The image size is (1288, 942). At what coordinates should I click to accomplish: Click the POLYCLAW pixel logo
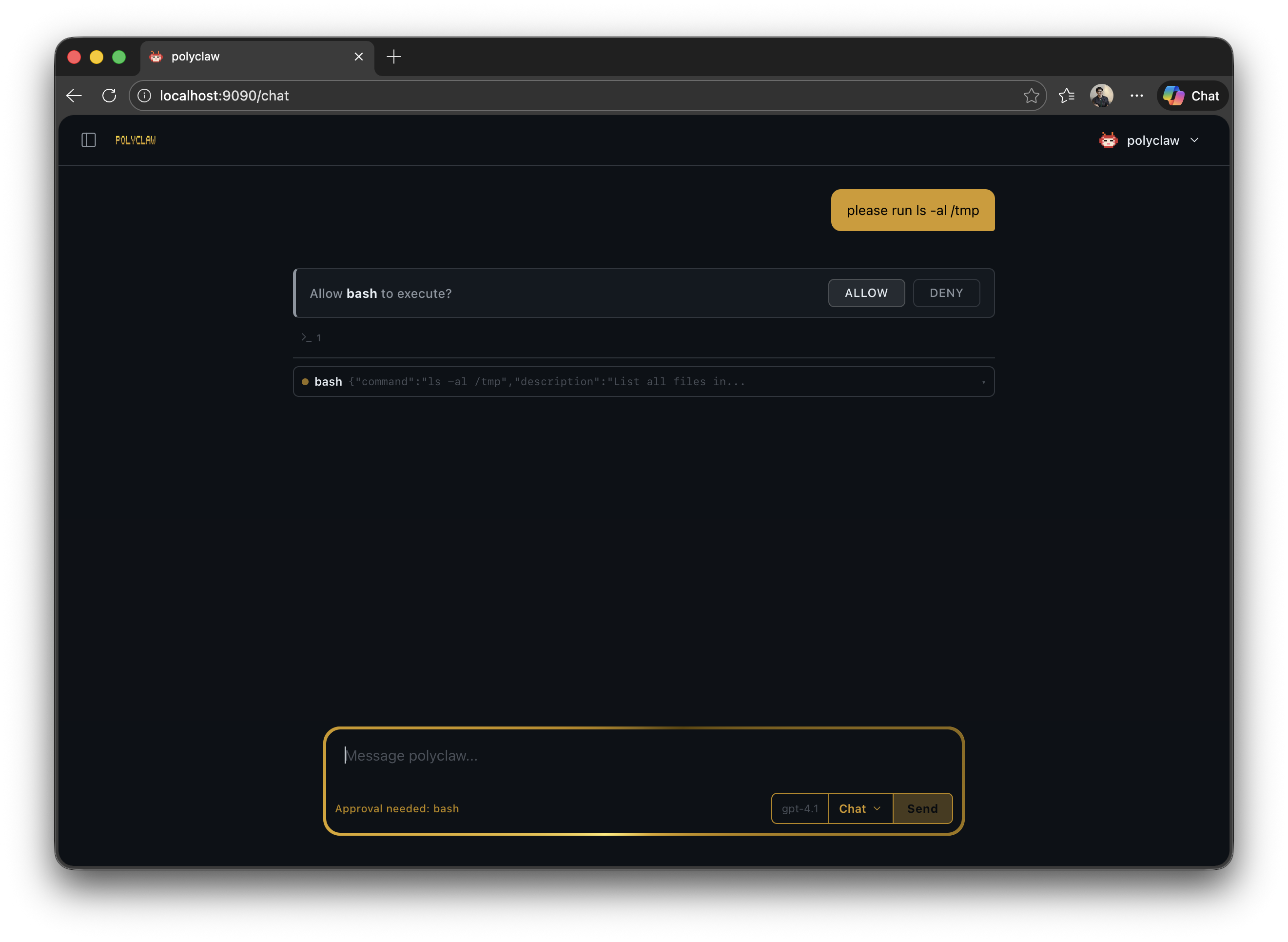pyautogui.click(x=135, y=140)
